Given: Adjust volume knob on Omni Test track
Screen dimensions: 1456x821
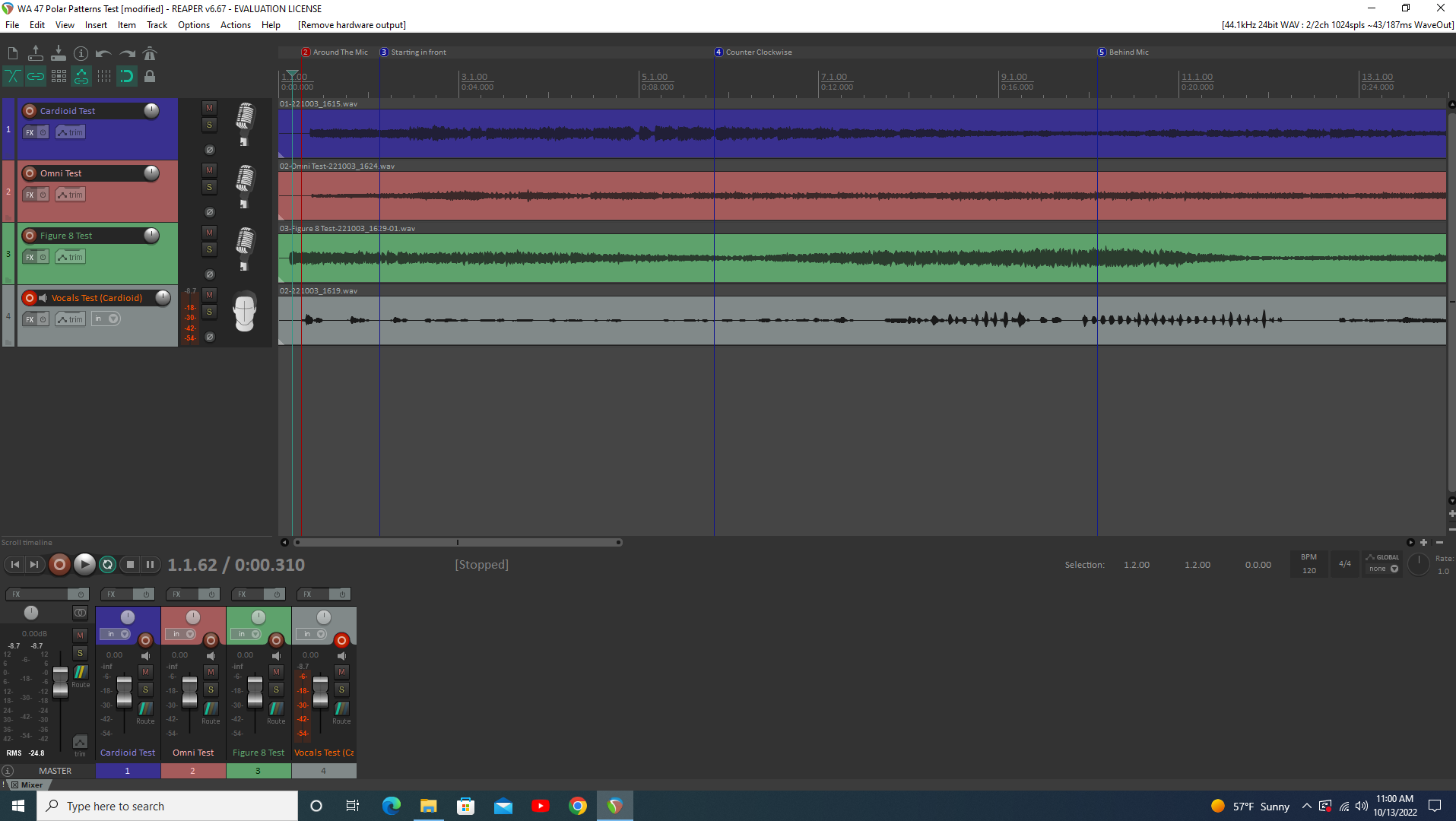Looking at the screenshot, I should pyautogui.click(x=151, y=173).
